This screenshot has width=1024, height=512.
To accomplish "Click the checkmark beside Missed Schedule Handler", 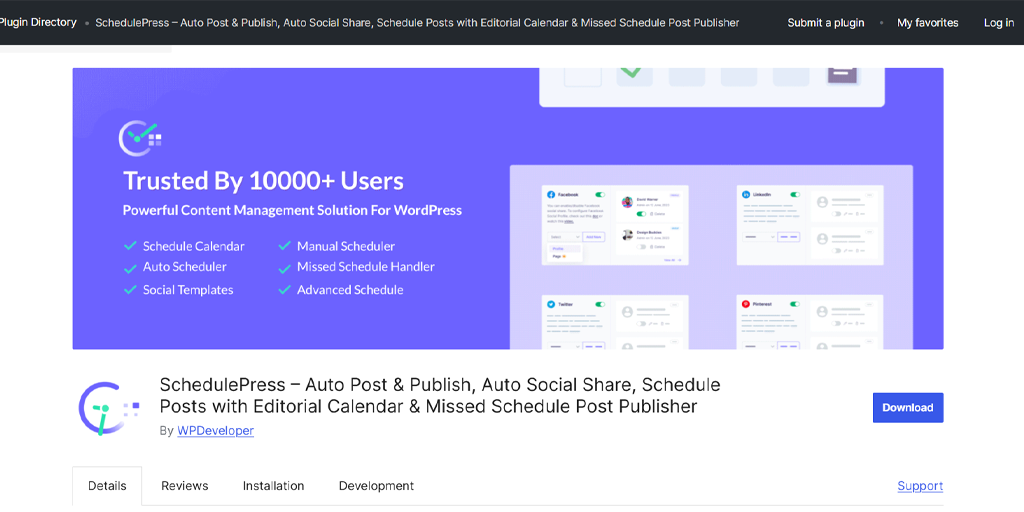I will [x=284, y=267].
